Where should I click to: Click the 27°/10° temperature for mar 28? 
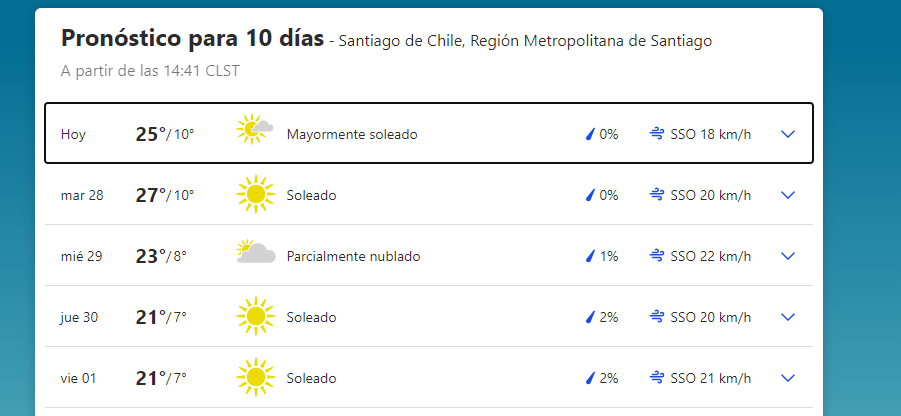click(164, 195)
